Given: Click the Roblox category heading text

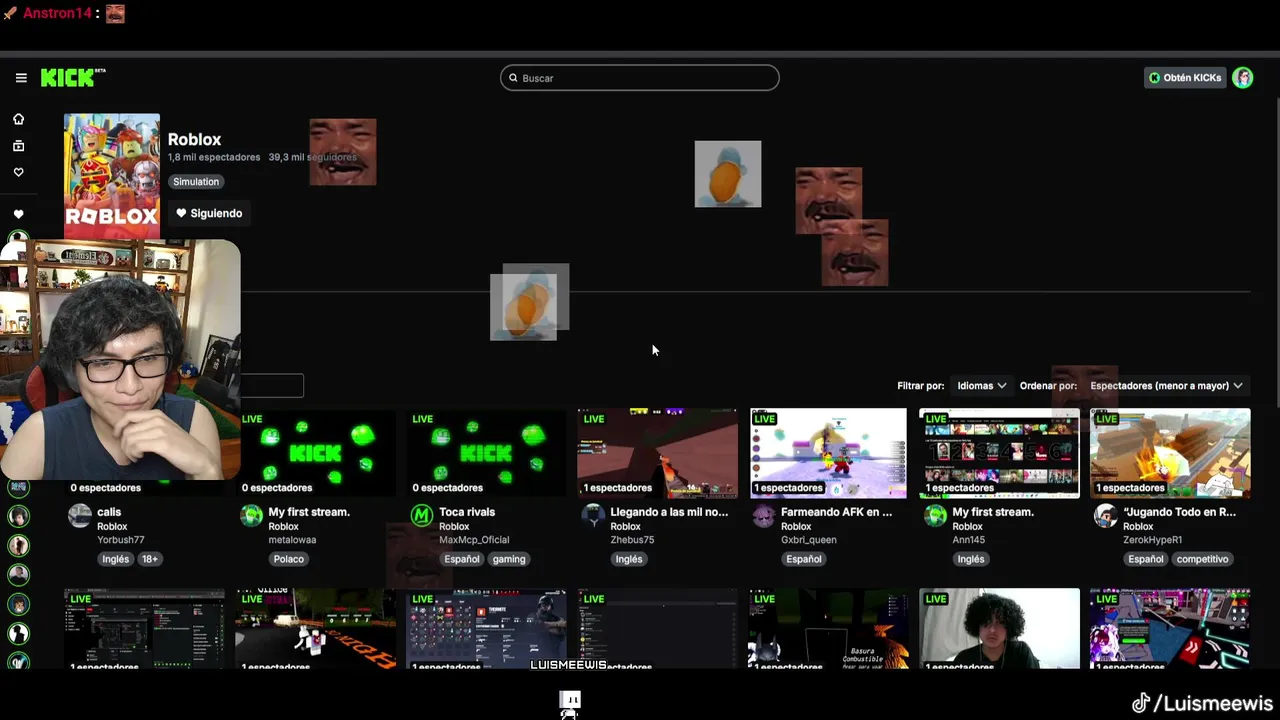Looking at the screenshot, I should coord(195,140).
